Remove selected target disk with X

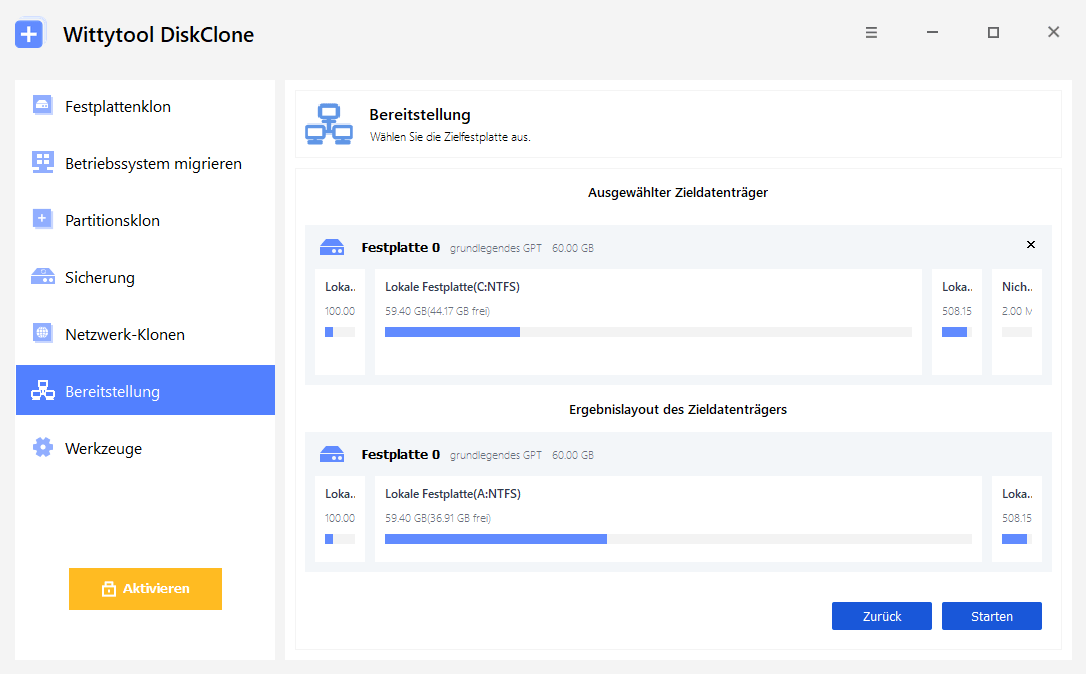[x=1031, y=245]
